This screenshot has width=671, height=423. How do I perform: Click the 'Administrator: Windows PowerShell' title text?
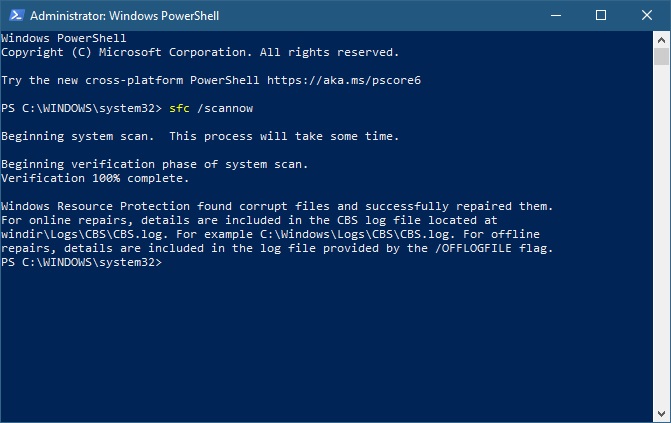point(125,16)
